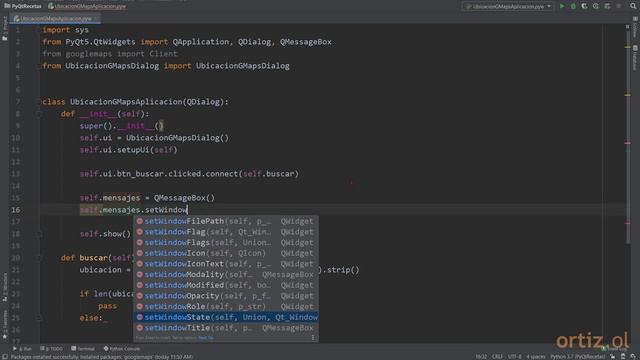Screen dimensions: 640x360
Task: Open the TODO tool window tab
Action: pyautogui.click(x=51, y=349)
